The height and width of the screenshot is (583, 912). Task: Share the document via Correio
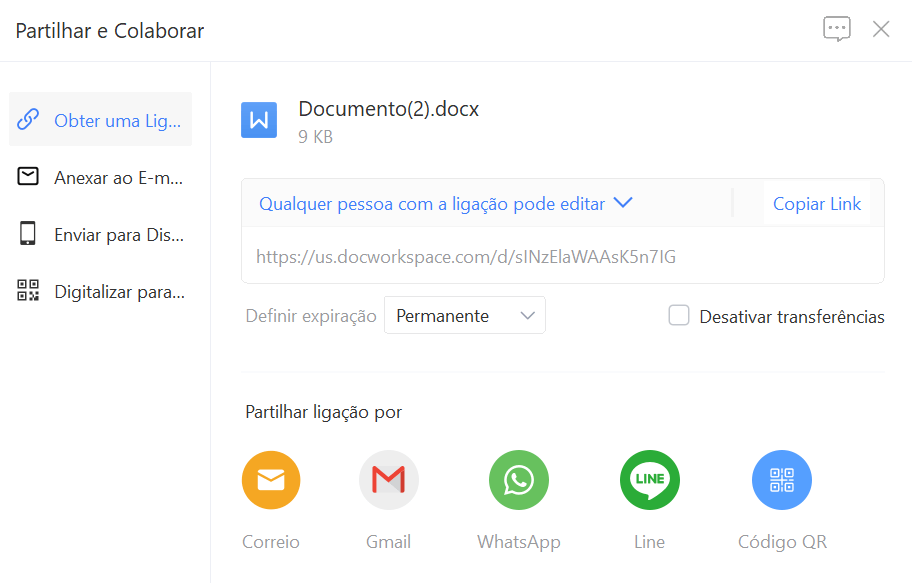tap(271, 480)
